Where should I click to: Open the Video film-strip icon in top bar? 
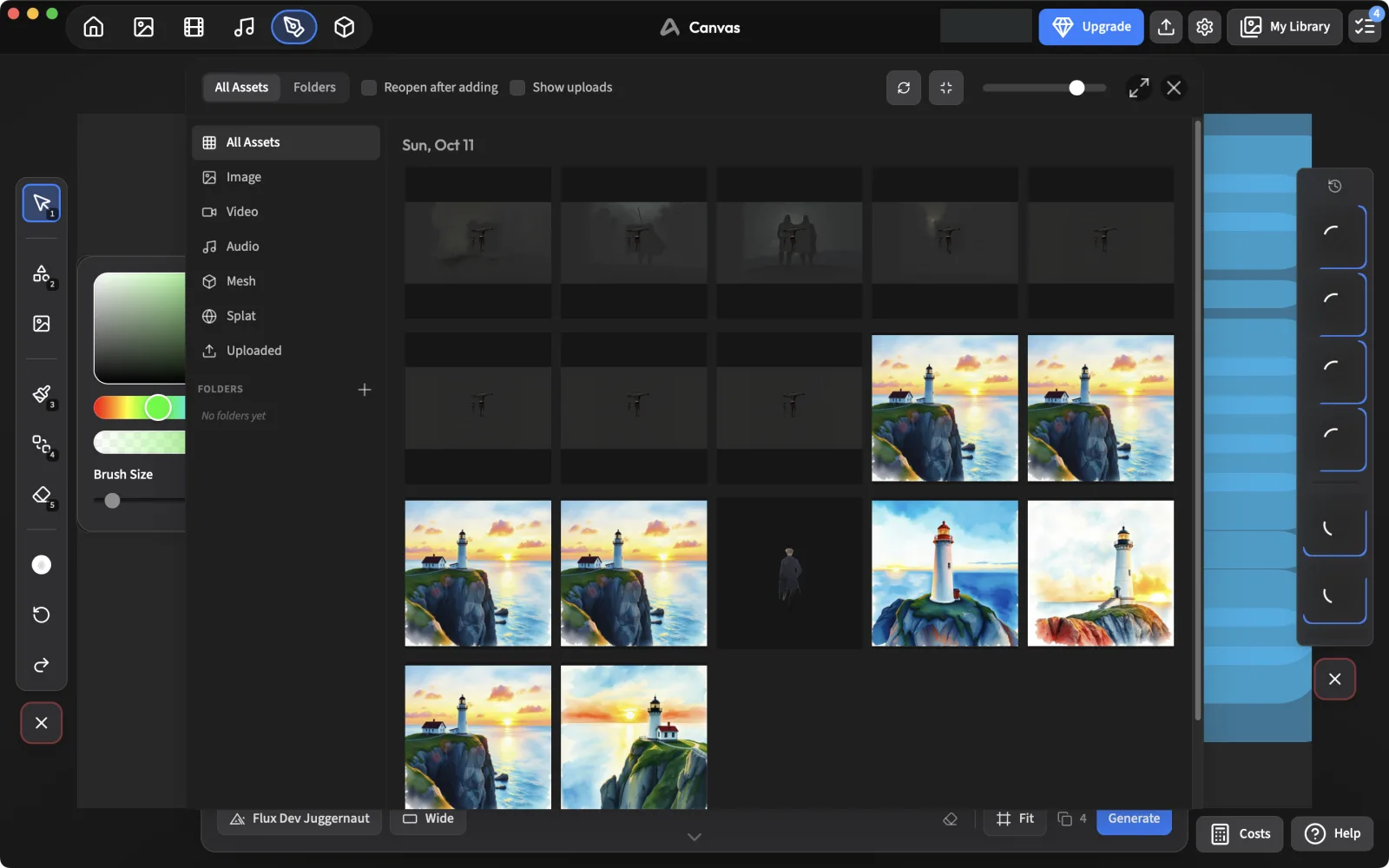tap(194, 27)
